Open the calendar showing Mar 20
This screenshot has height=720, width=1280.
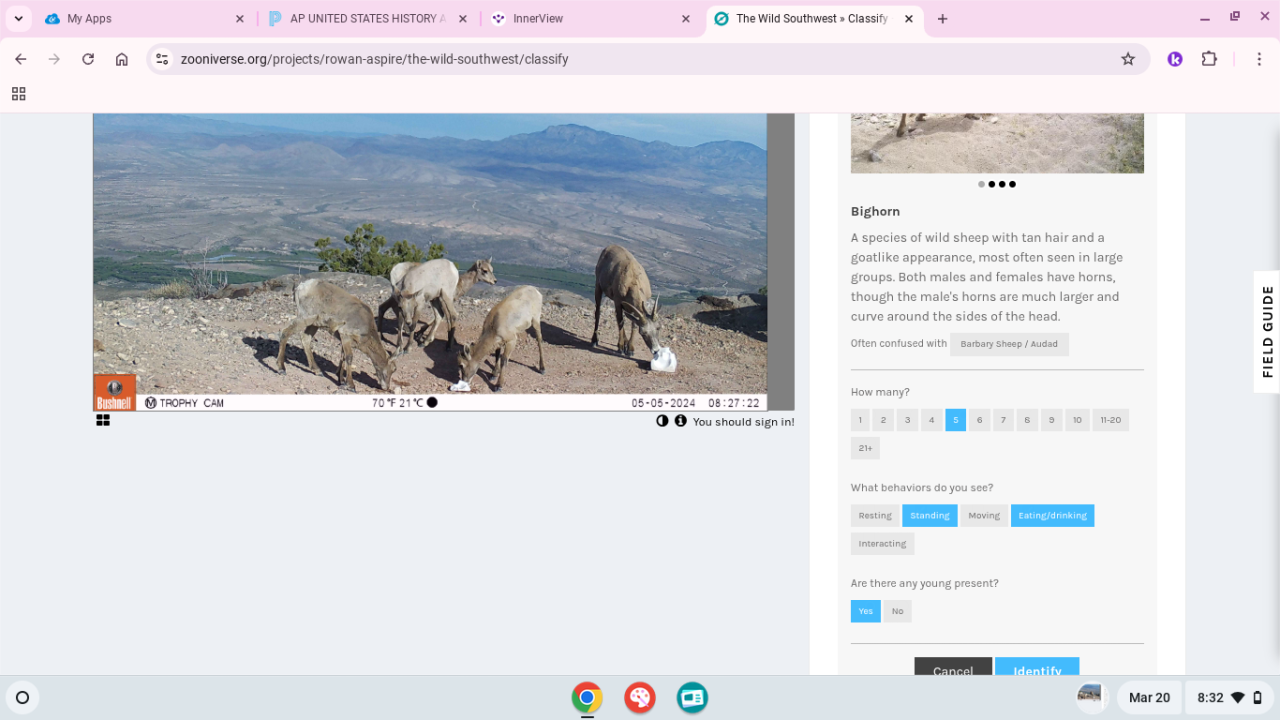1149,698
